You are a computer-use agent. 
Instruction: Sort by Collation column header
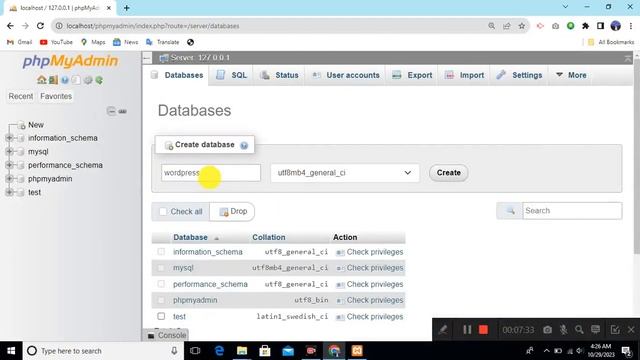(x=269, y=237)
